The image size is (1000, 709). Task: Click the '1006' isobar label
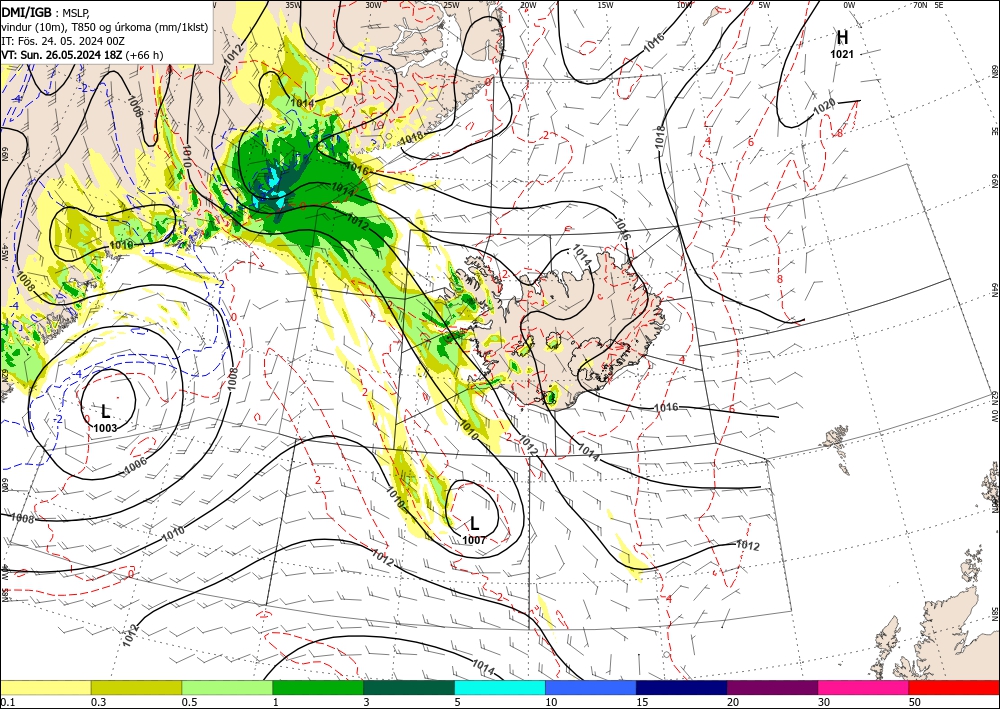[136, 466]
